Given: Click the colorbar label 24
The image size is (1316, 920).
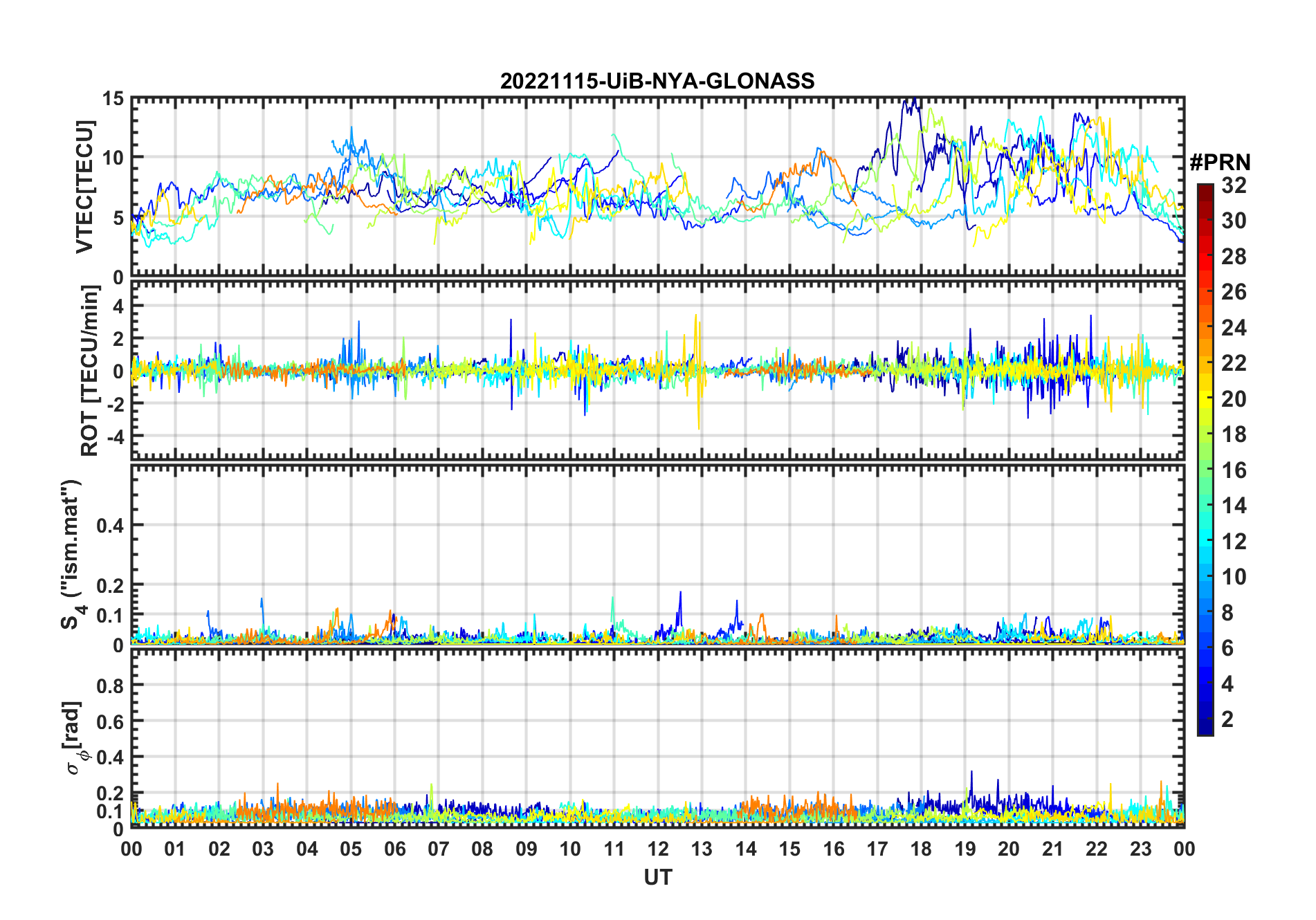Looking at the screenshot, I should coord(1234,328).
